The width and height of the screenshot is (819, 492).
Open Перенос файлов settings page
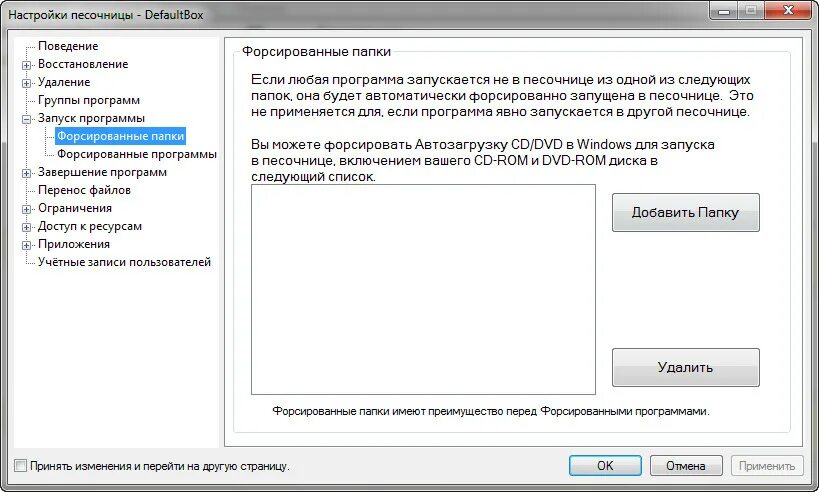coord(84,190)
